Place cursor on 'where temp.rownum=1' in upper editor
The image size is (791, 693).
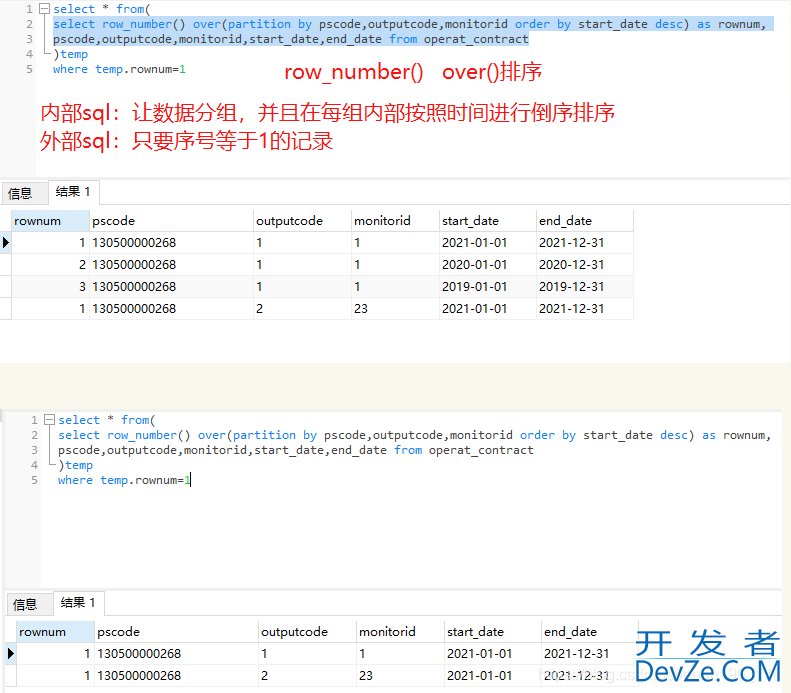120,69
